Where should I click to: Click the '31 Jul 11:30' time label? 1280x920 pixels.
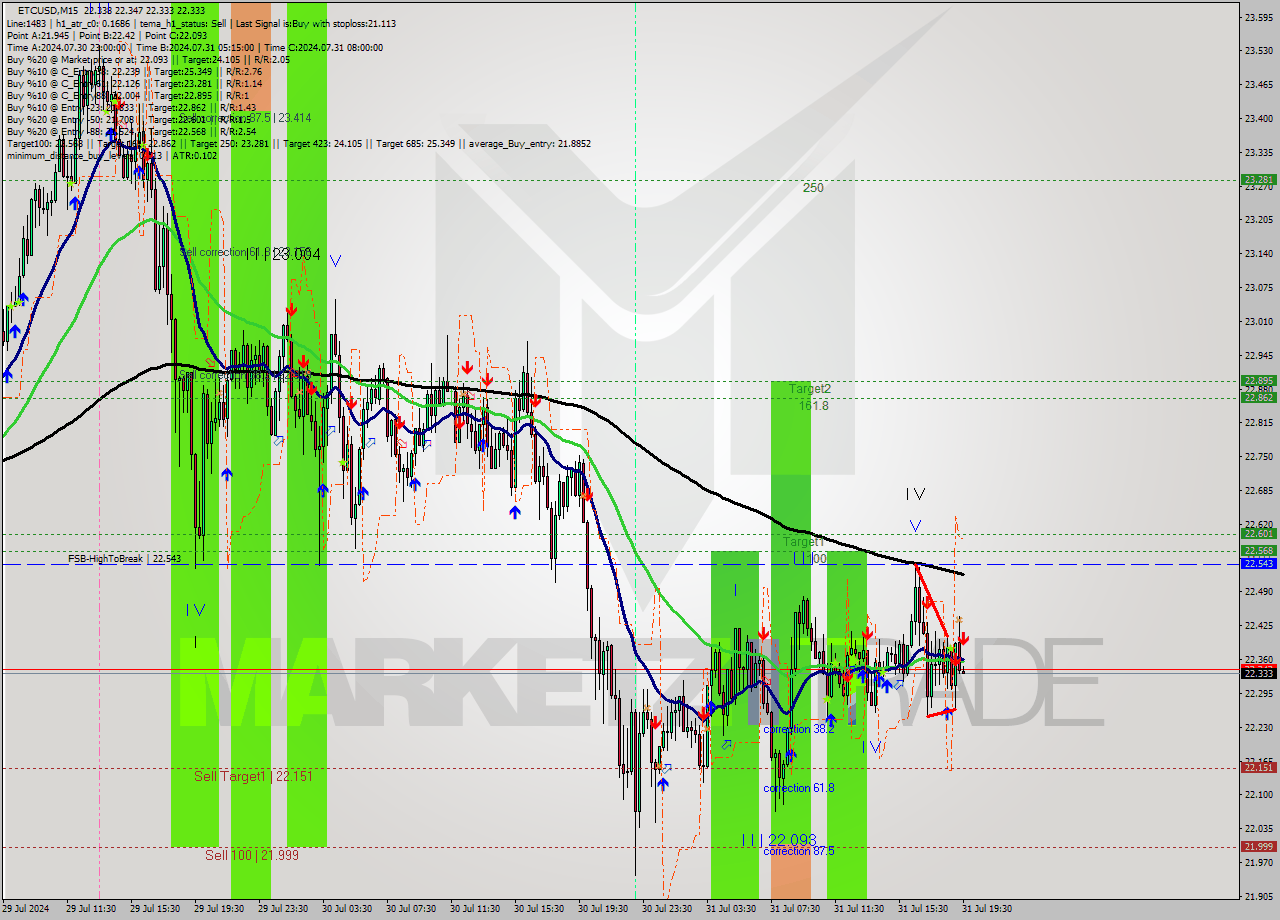point(859,909)
